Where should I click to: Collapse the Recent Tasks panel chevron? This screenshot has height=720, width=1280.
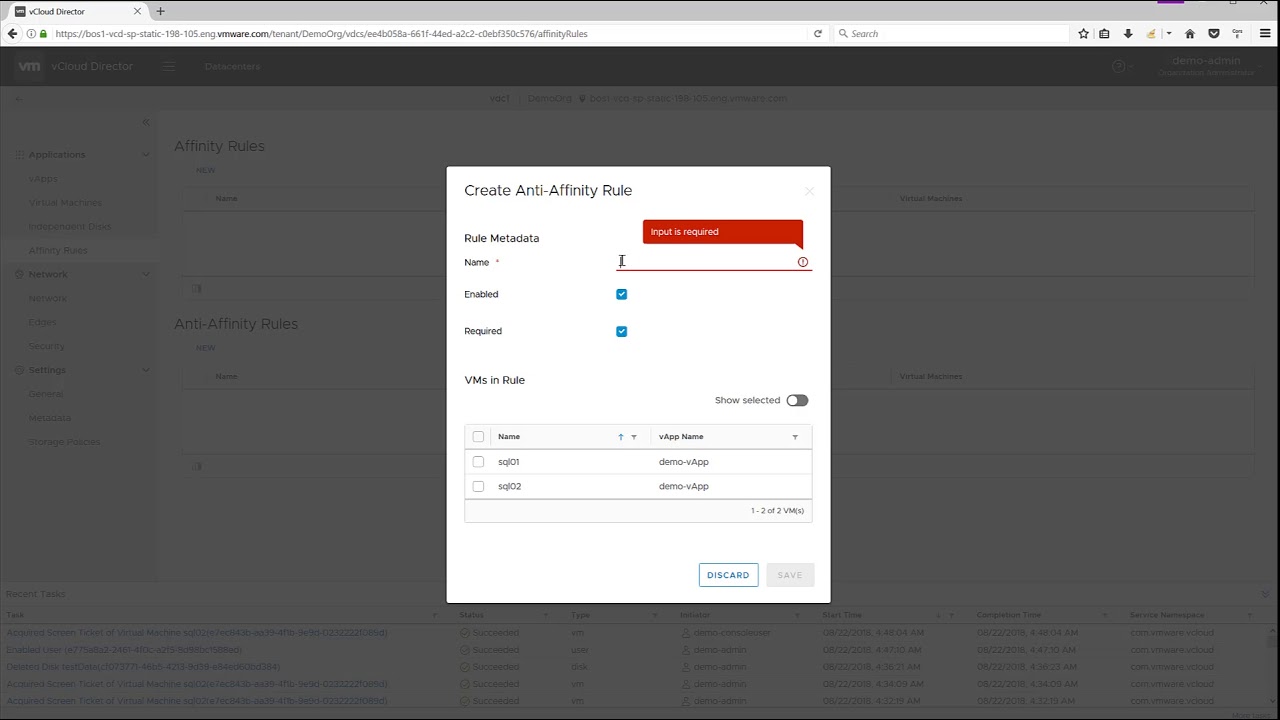coord(1264,594)
